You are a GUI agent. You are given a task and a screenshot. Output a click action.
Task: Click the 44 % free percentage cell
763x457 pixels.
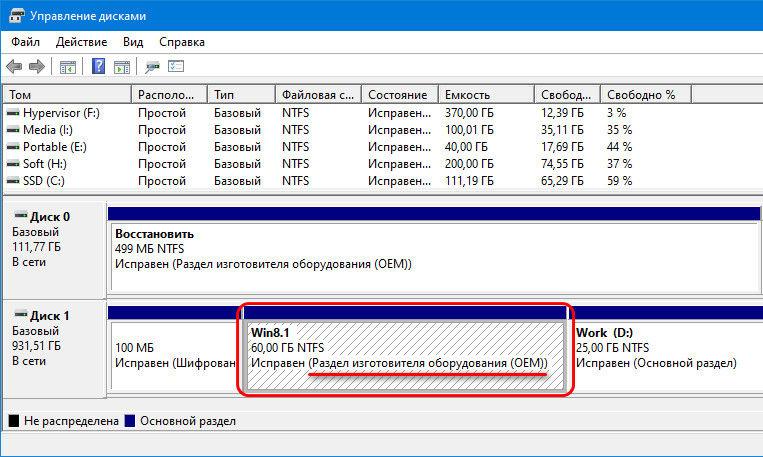619,147
